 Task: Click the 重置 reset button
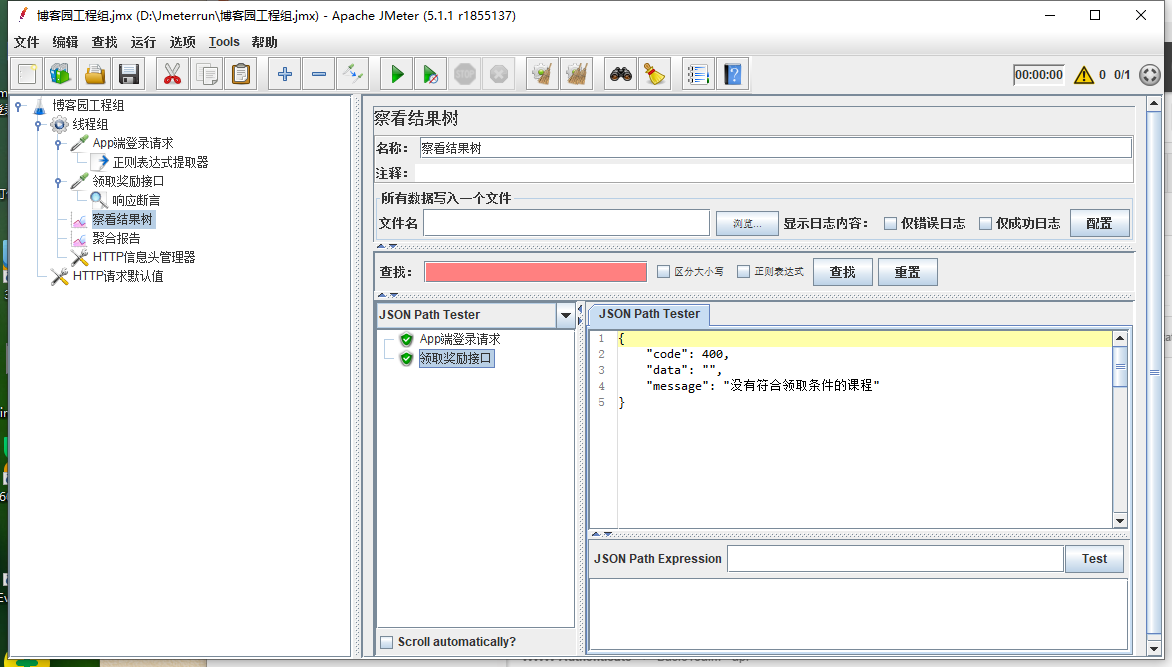tap(907, 272)
